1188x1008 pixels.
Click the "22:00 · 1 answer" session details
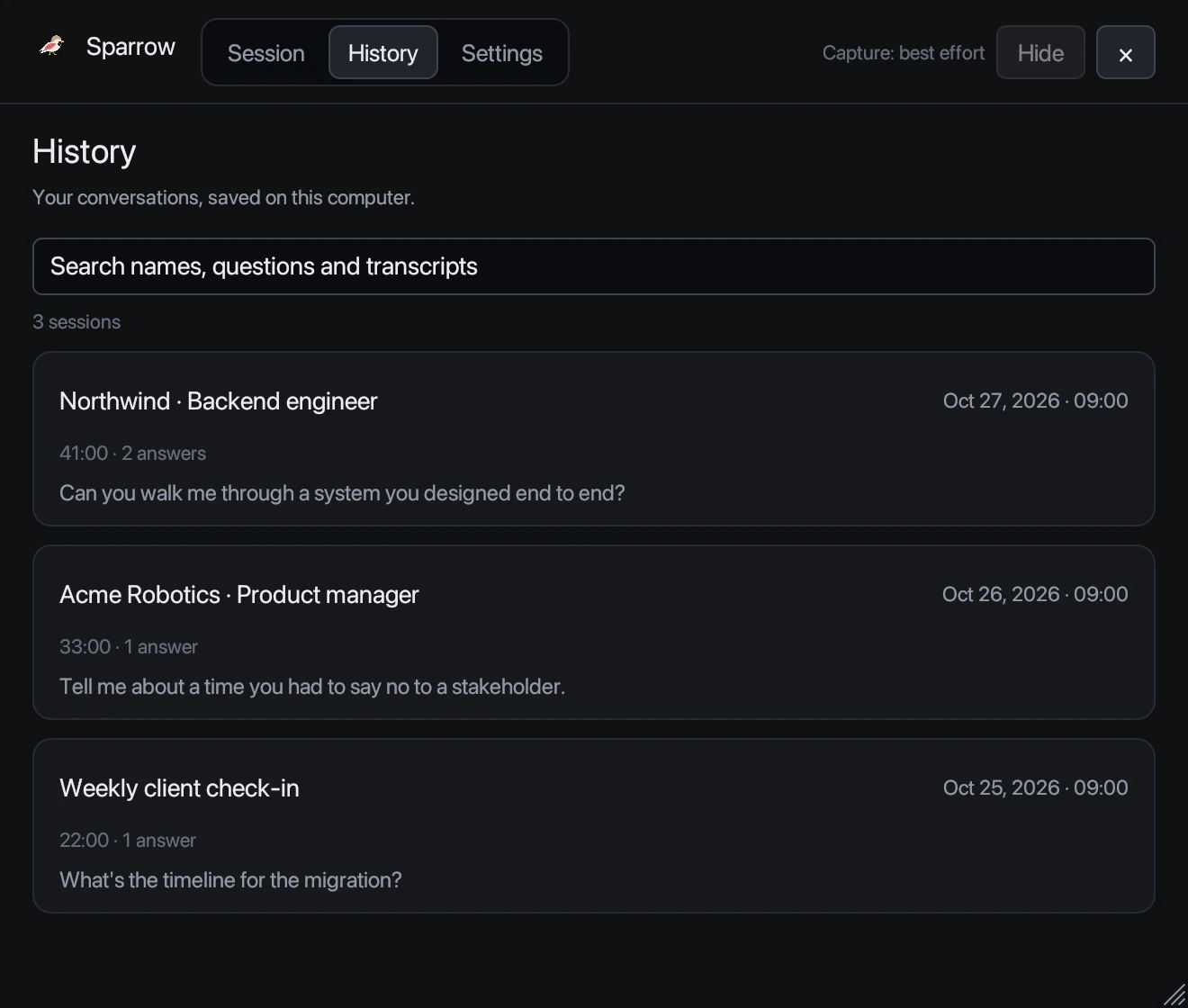(128, 841)
